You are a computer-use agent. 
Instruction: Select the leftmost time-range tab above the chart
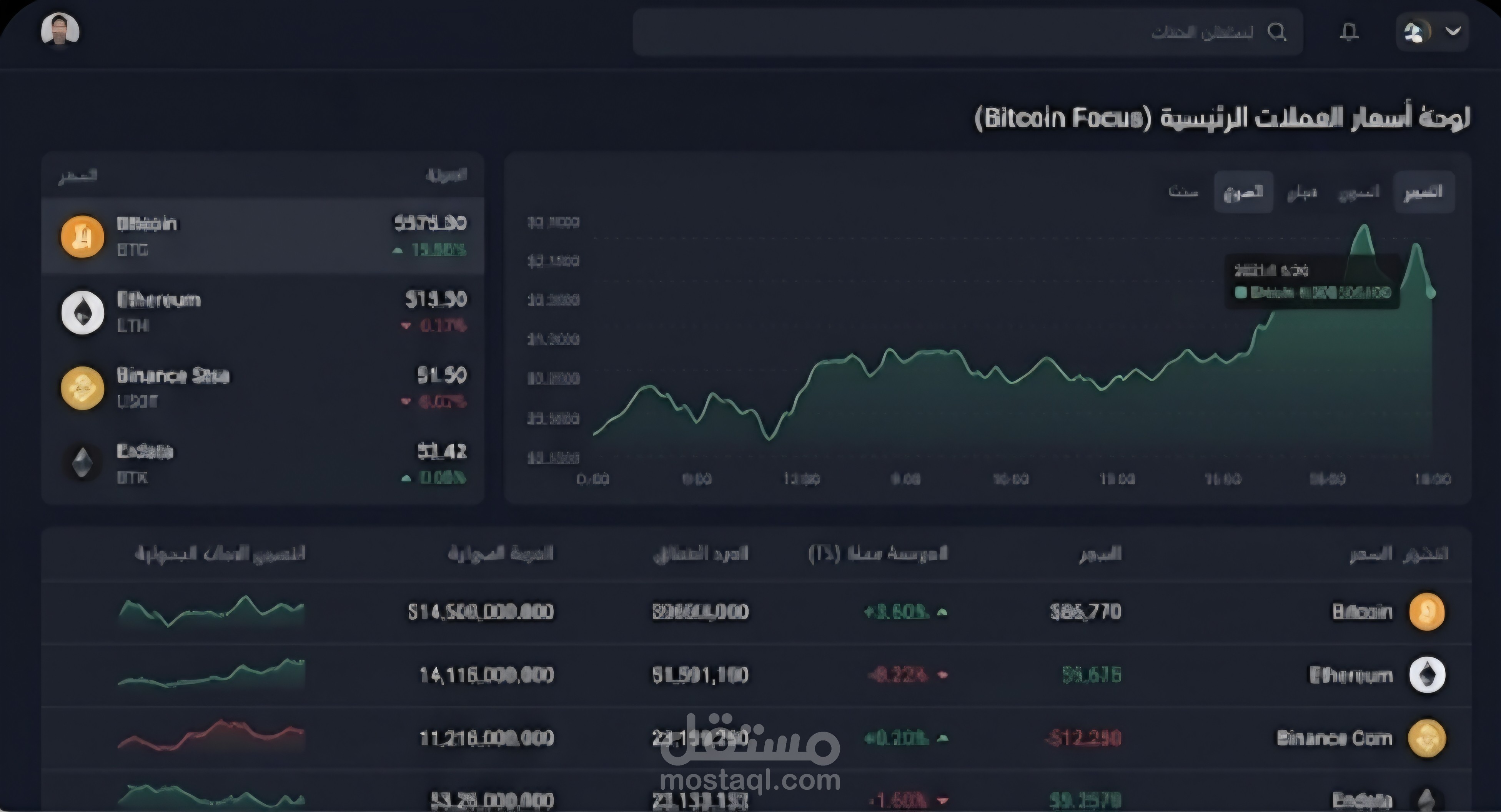[x=1183, y=191]
